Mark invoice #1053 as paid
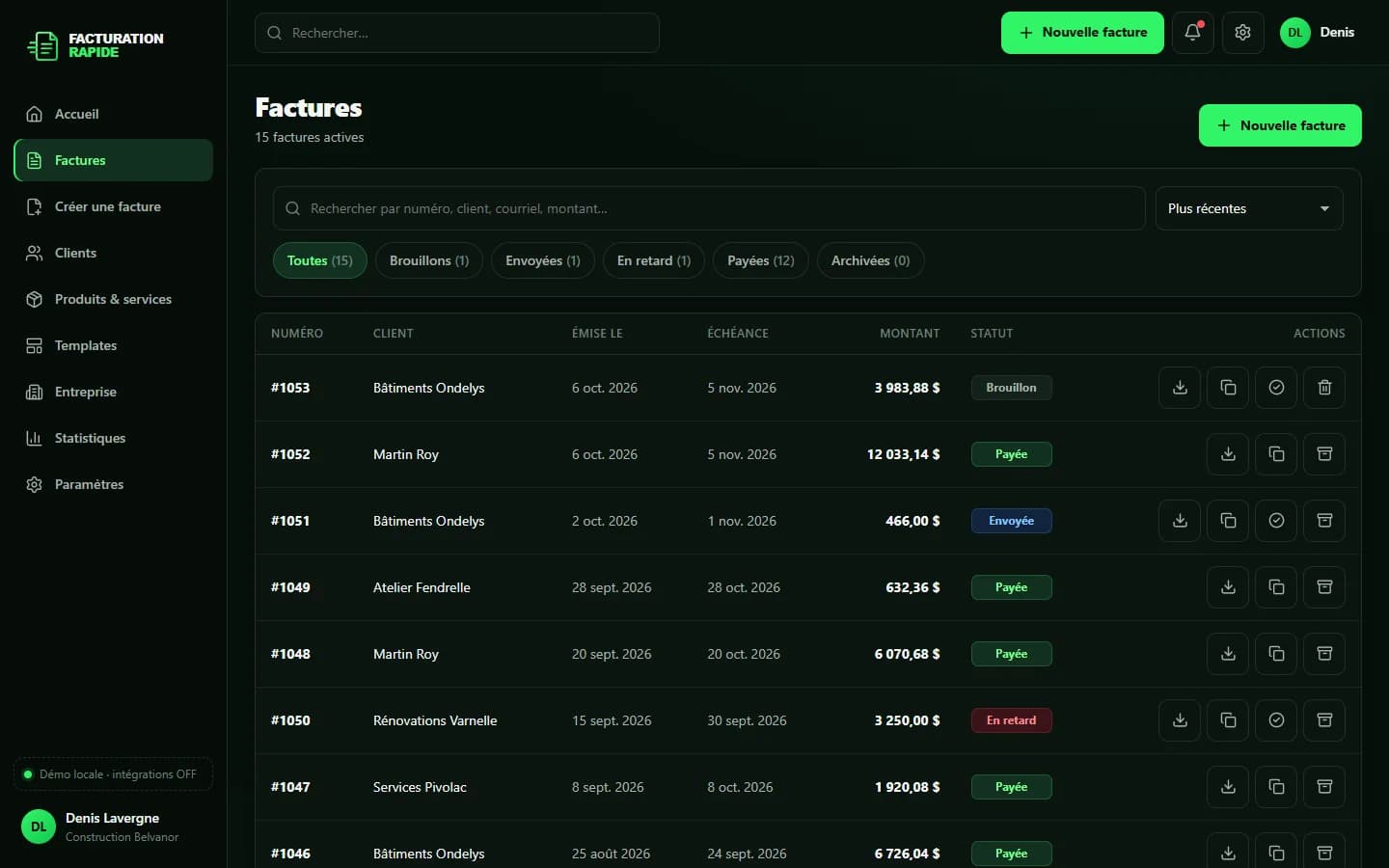This screenshot has height=868, width=1389. (1276, 388)
